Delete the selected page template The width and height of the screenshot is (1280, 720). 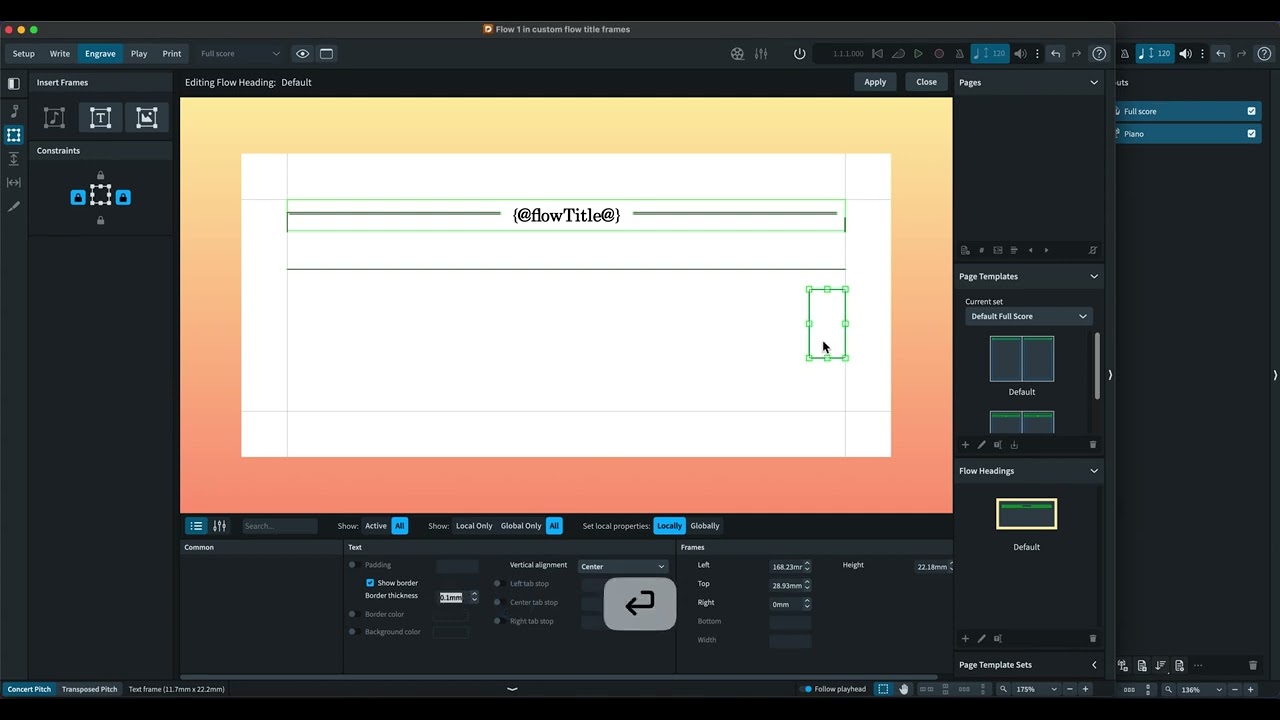point(1093,445)
